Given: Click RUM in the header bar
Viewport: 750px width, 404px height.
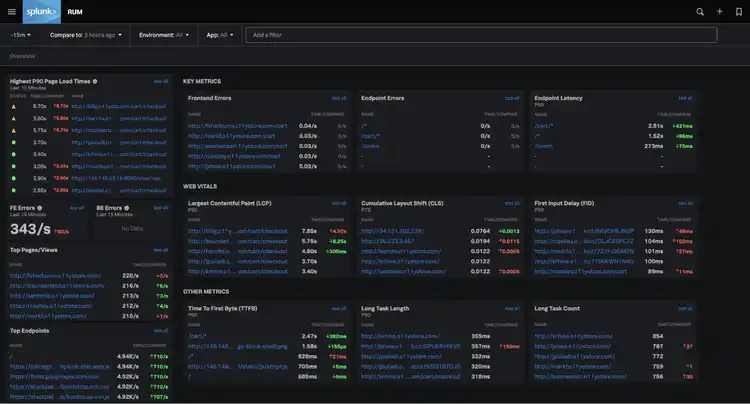Looking at the screenshot, I should point(75,12).
